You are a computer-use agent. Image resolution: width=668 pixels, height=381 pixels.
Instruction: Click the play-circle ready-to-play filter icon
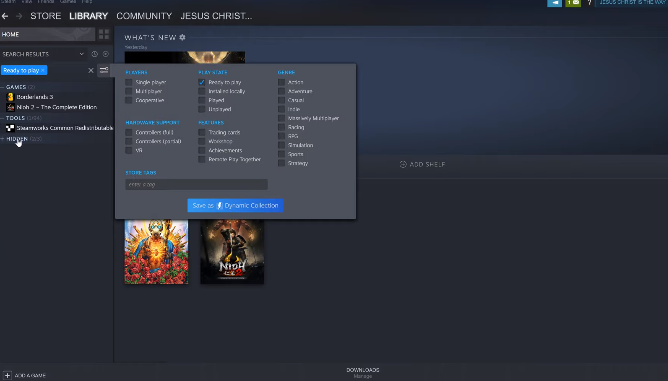[106, 54]
